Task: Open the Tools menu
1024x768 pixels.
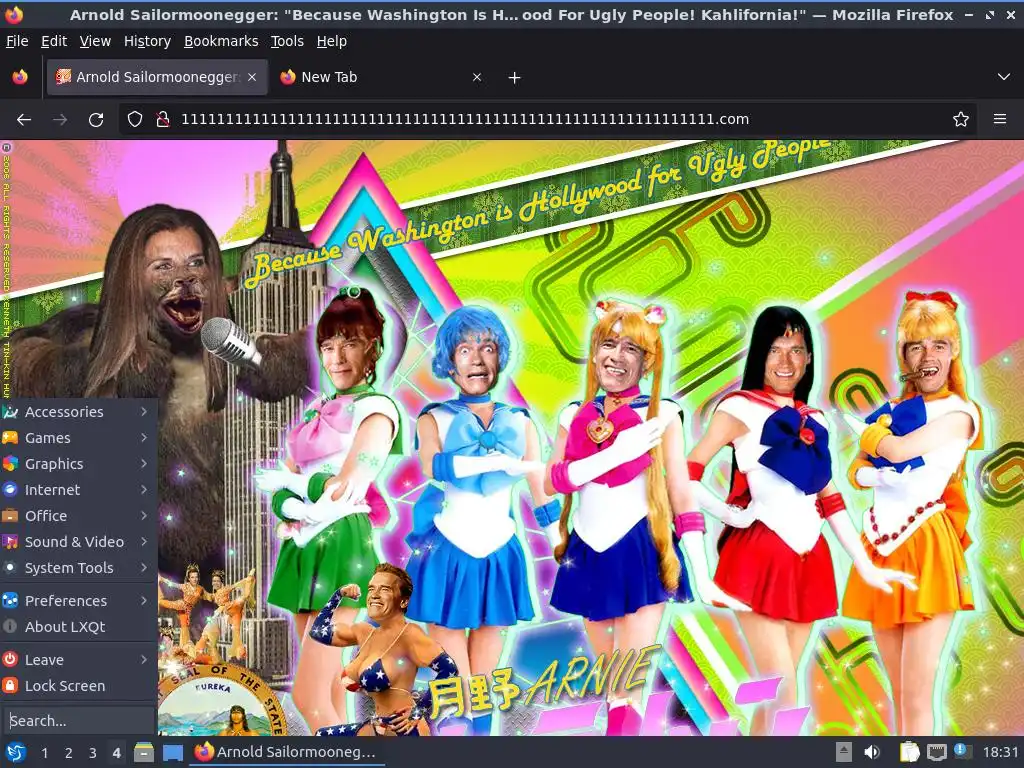Action: click(287, 41)
